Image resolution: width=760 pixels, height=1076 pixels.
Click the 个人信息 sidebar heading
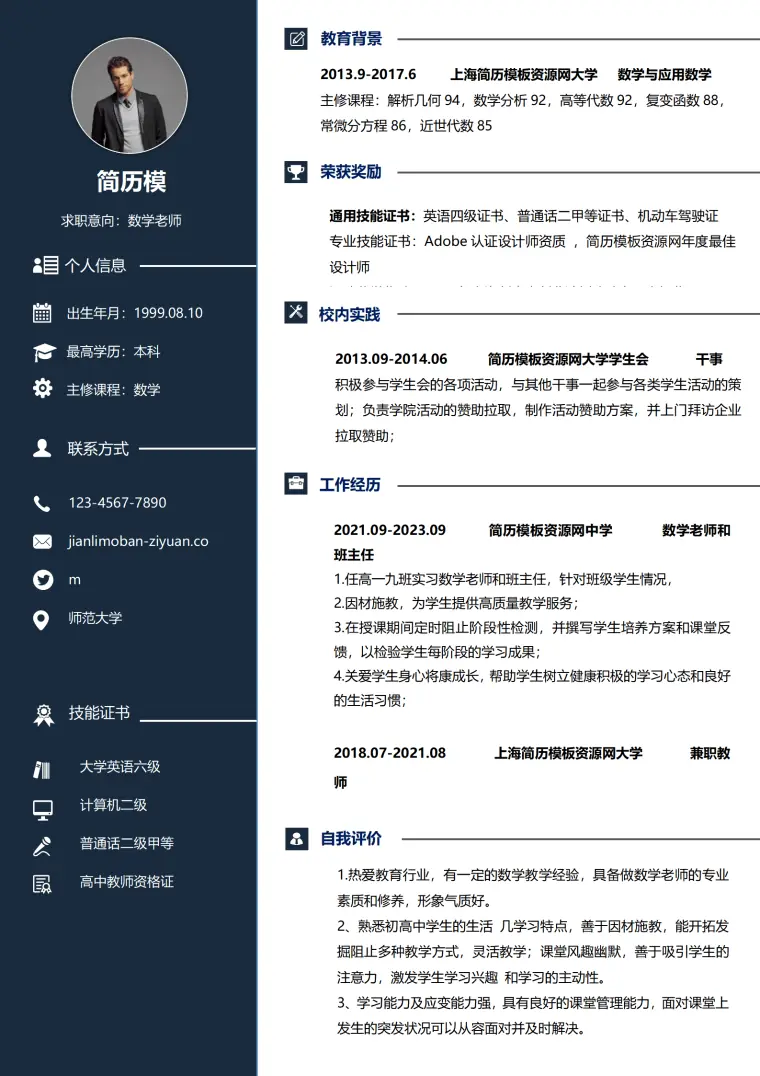(95, 266)
